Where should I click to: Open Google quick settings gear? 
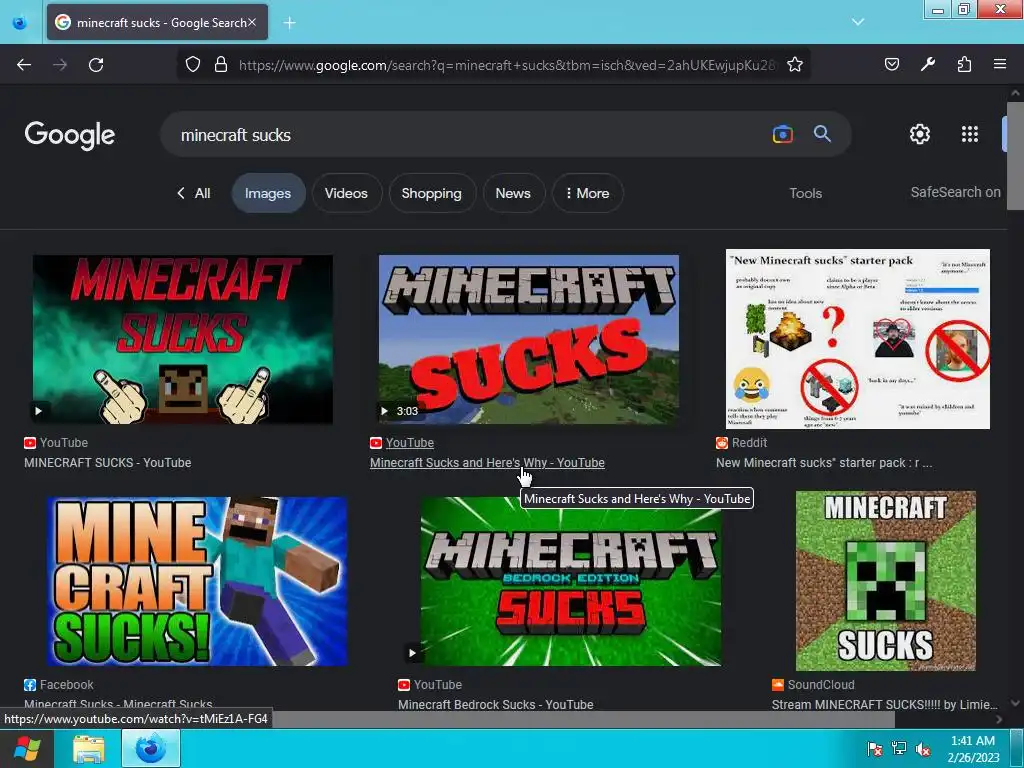920,134
